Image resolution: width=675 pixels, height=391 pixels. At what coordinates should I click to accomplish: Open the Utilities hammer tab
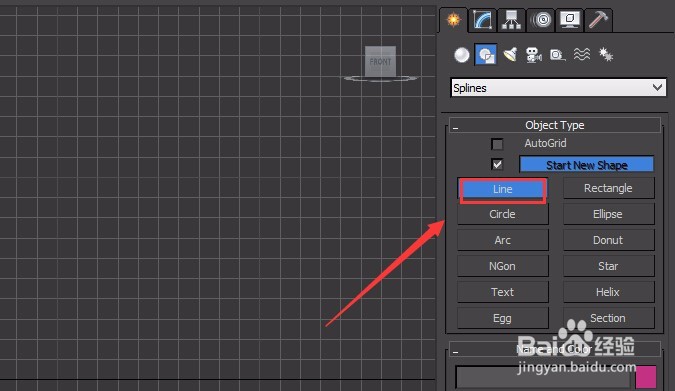[x=598, y=20]
